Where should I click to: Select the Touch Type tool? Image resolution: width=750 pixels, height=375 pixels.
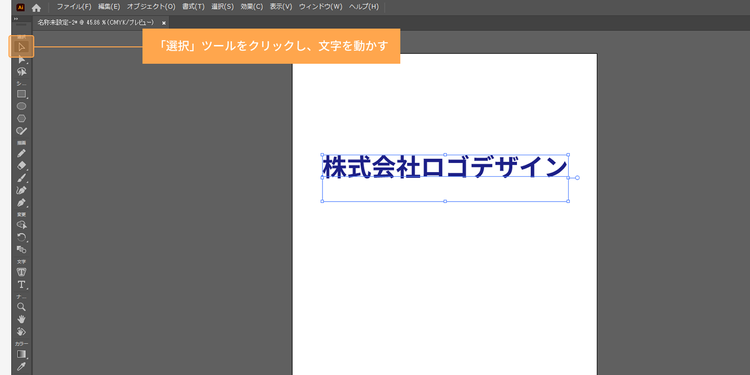coord(22,272)
